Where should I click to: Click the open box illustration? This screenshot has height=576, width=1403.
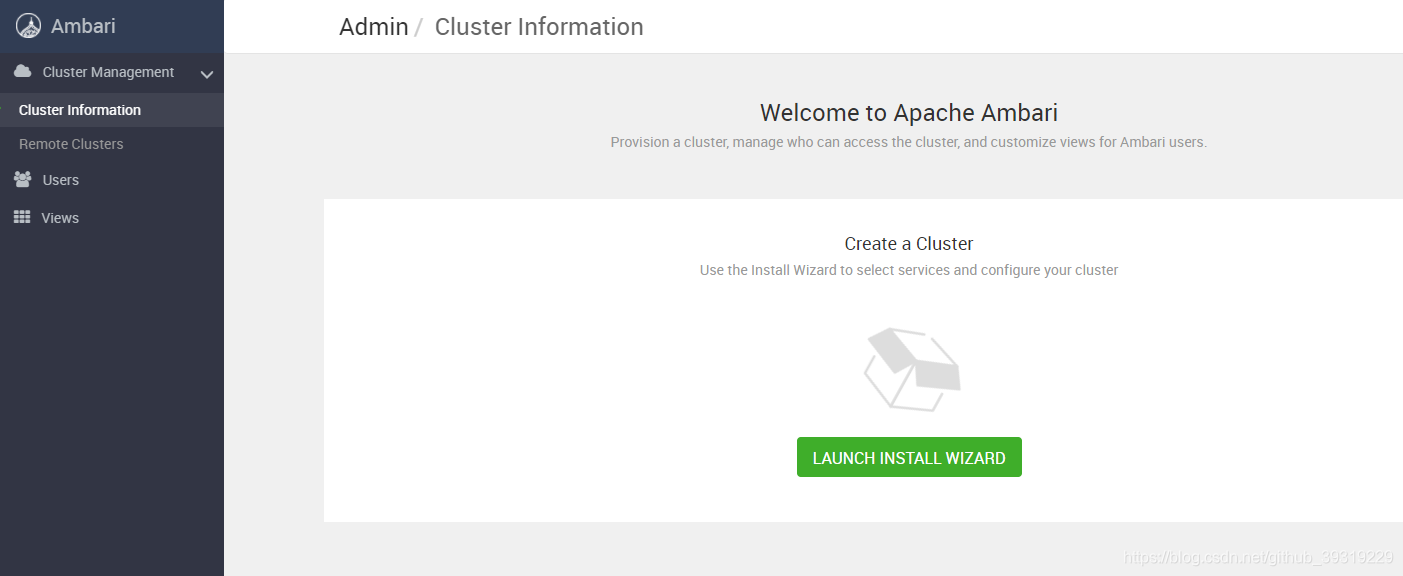(x=912, y=369)
